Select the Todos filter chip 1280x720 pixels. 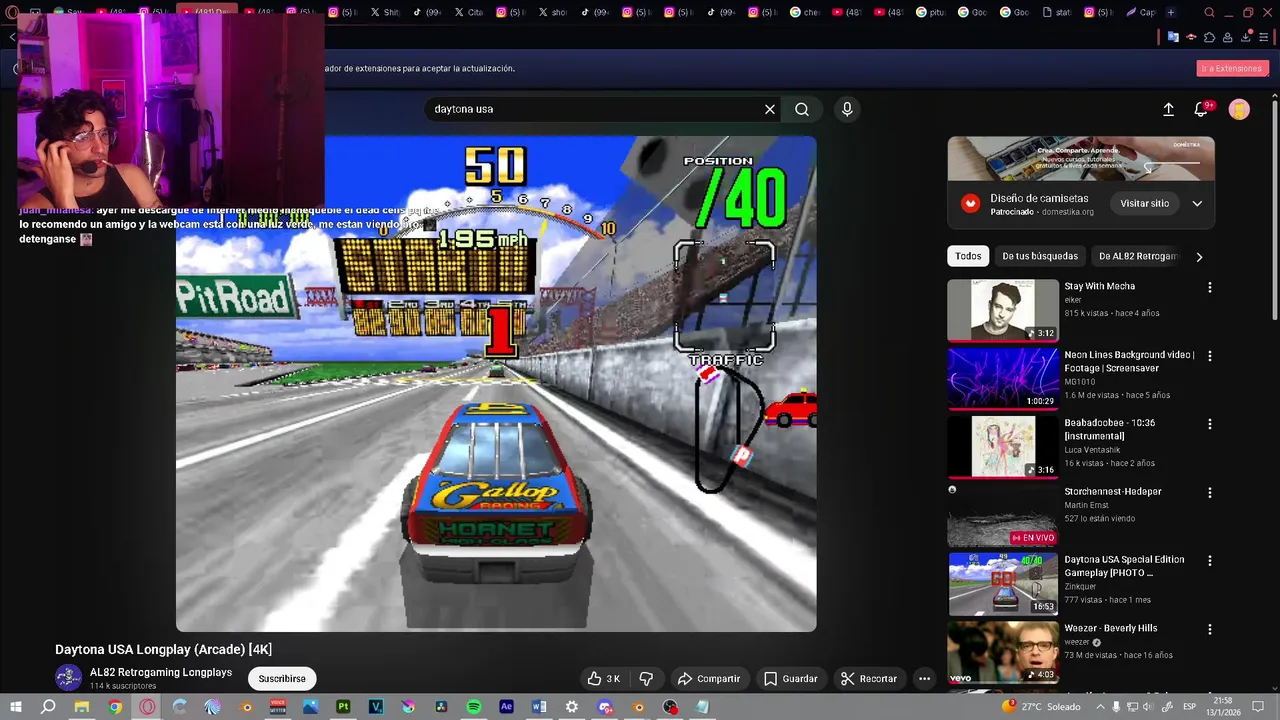pos(968,256)
